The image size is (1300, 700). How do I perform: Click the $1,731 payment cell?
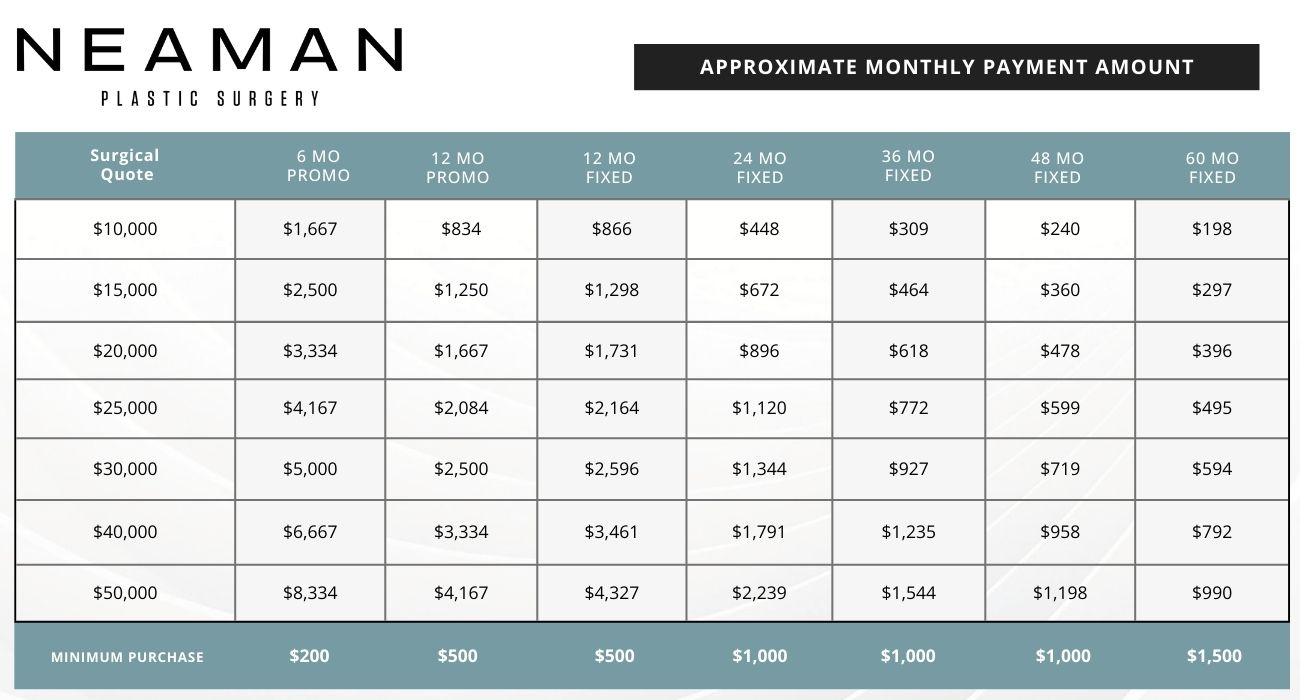[611, 351]
